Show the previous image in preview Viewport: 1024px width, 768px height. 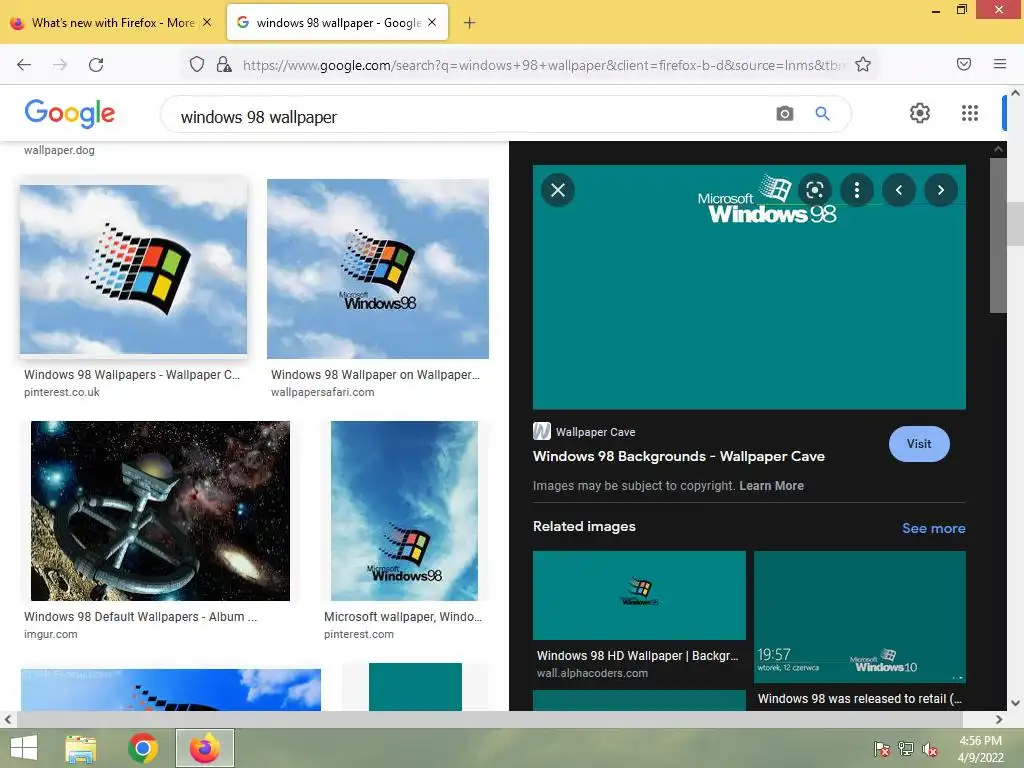pyautogui.click(x=899, y=190)
